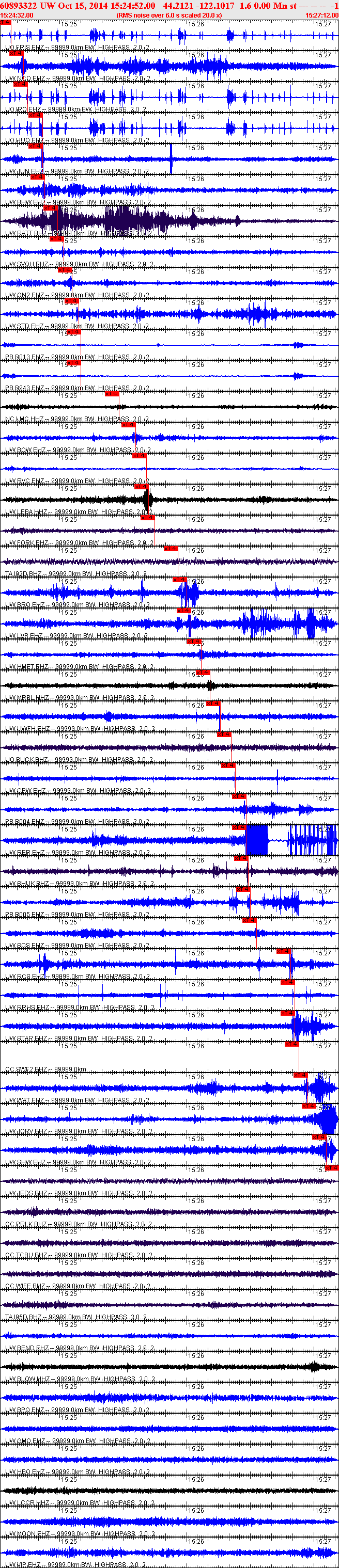
Task: Click the red pick marker on the UW STAR trace
Action: click(x=287, y=1013)
